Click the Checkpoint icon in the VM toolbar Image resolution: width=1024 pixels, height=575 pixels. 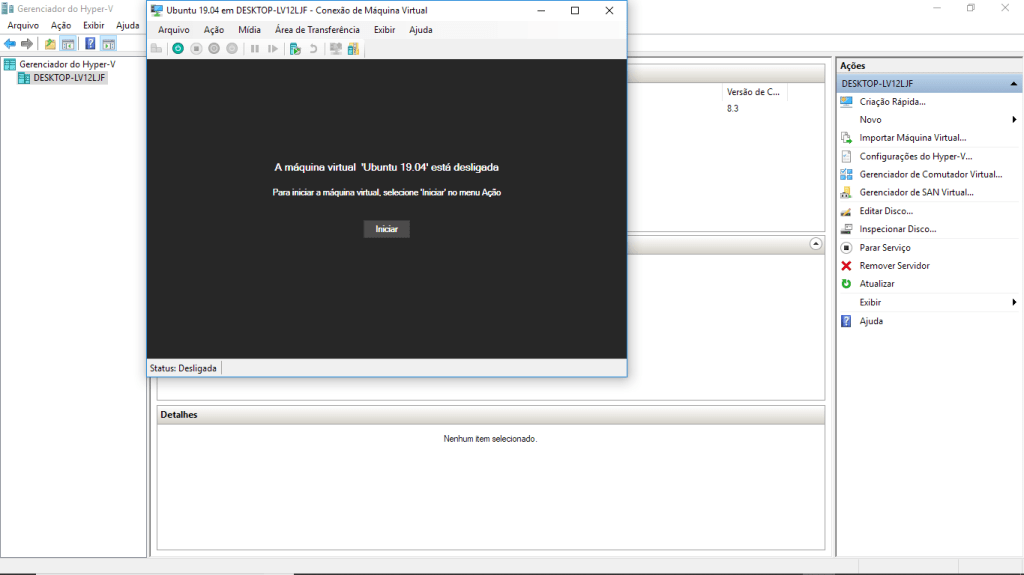295,48
